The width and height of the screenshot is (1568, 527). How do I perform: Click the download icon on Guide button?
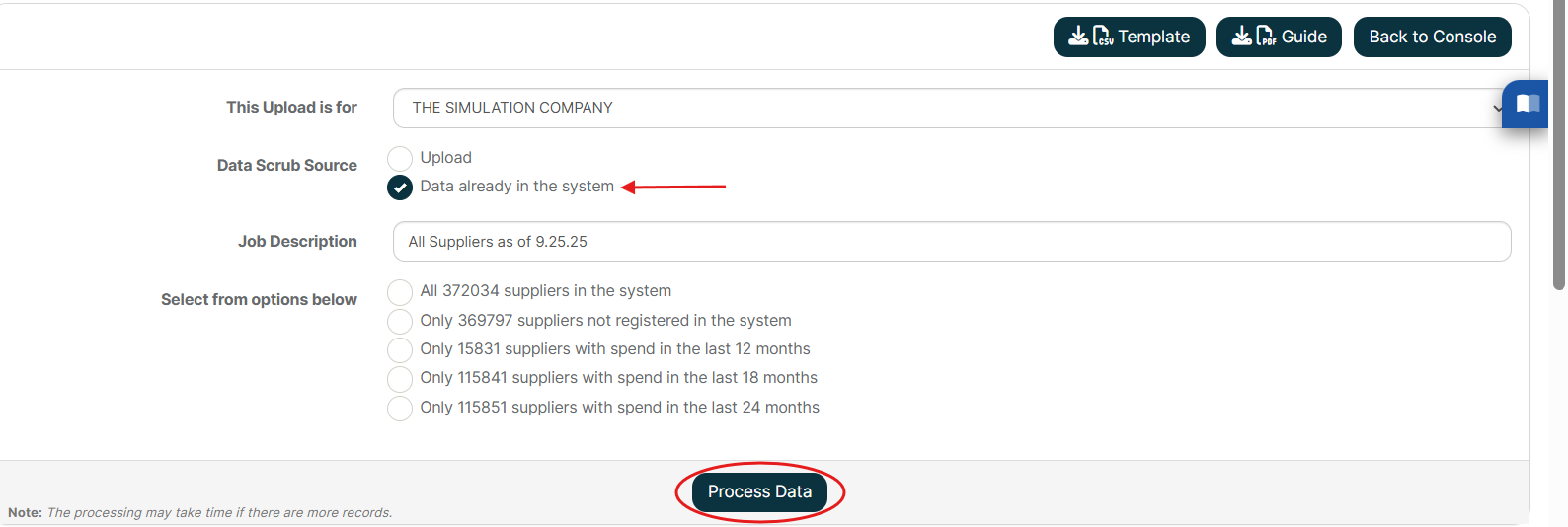1241,37
